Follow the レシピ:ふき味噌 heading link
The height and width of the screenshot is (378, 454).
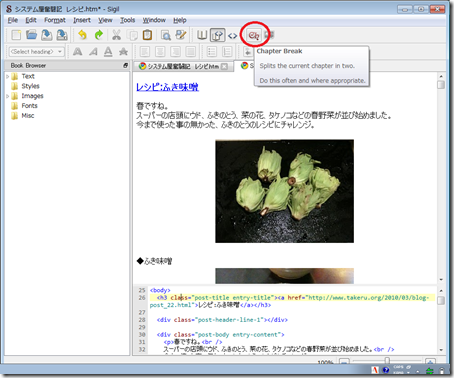click(x=167, y=87)
